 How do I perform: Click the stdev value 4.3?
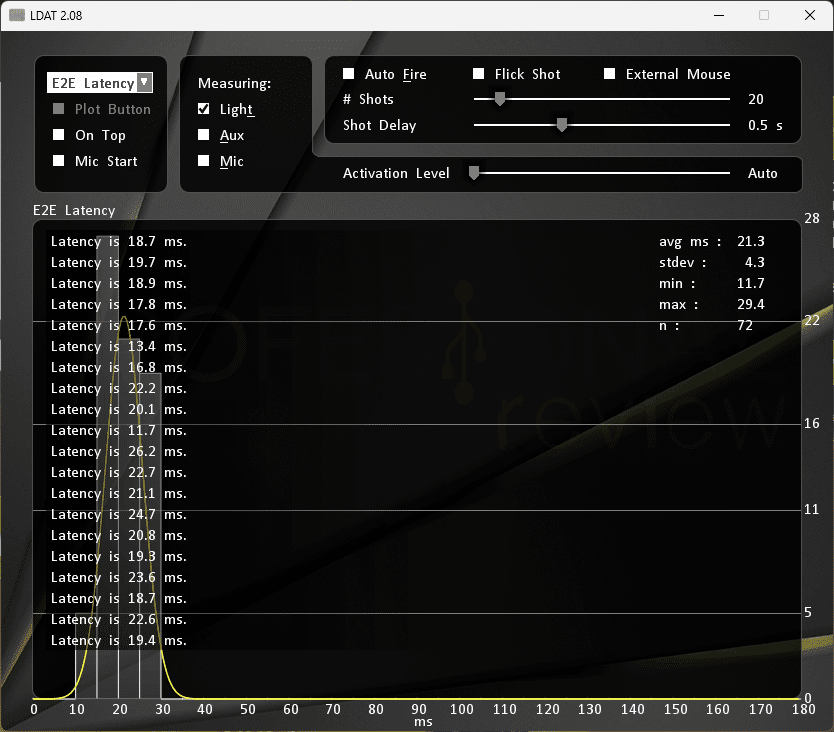tap(754, 262)
